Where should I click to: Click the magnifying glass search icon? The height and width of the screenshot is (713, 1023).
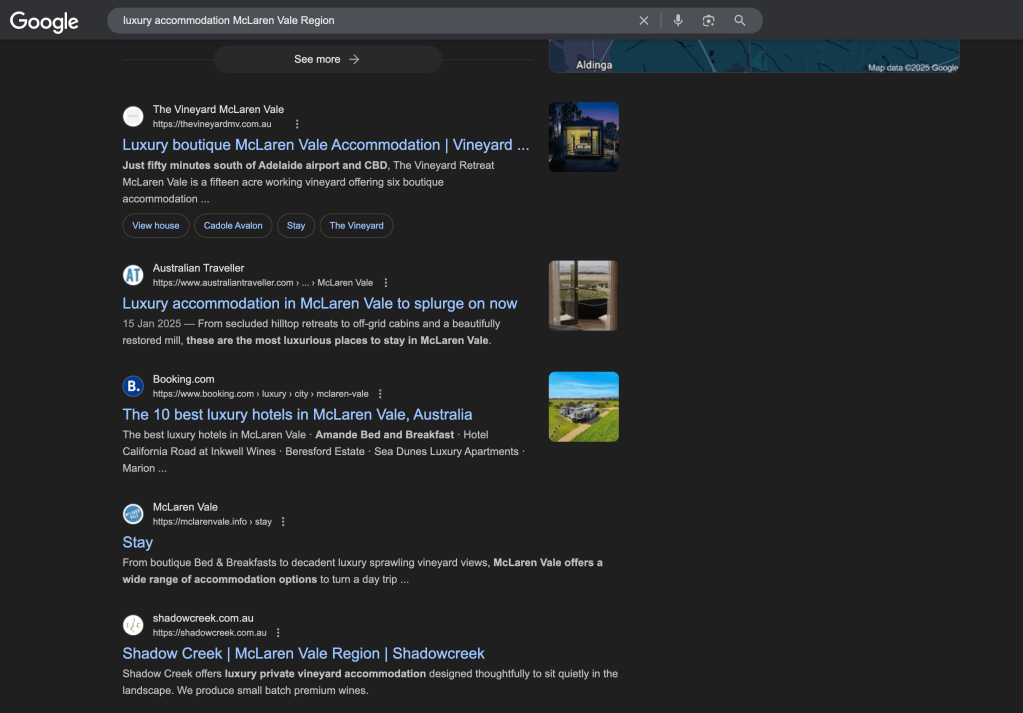(x=740, y=21)
